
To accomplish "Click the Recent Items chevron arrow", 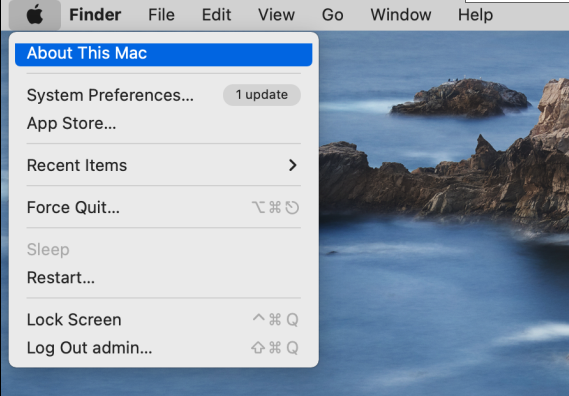I will (292, 165).
